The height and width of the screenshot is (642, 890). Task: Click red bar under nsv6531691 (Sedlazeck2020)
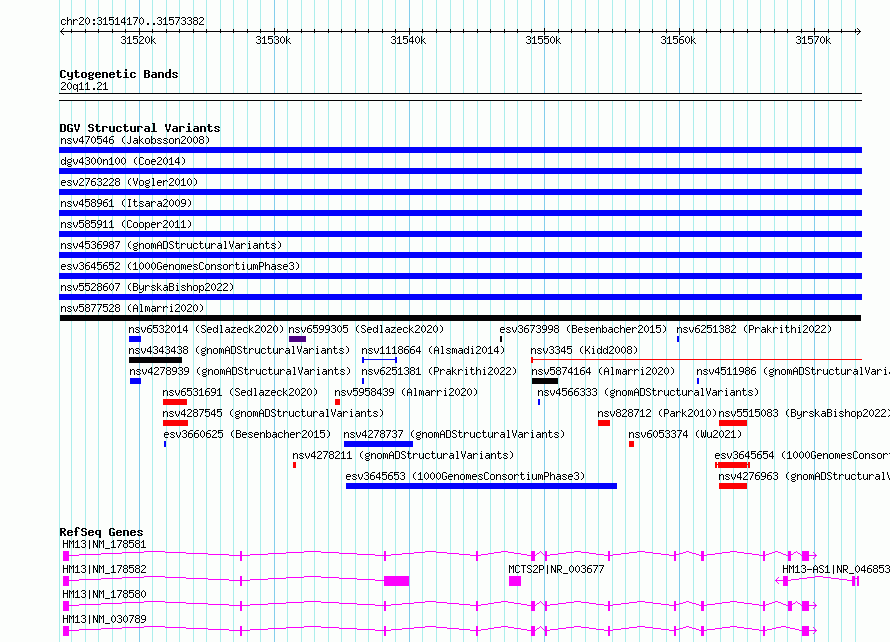175,402
